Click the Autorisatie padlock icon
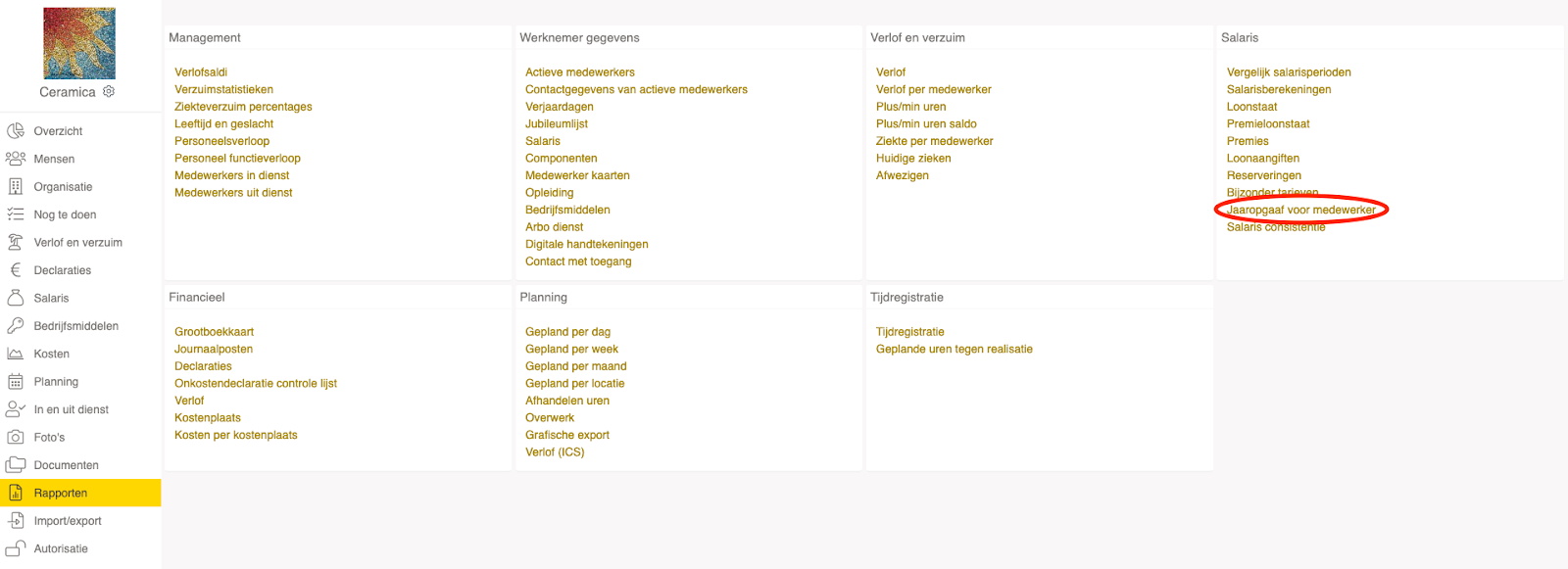This screenshot has width=1568, height=569. [x=16, y=548]
